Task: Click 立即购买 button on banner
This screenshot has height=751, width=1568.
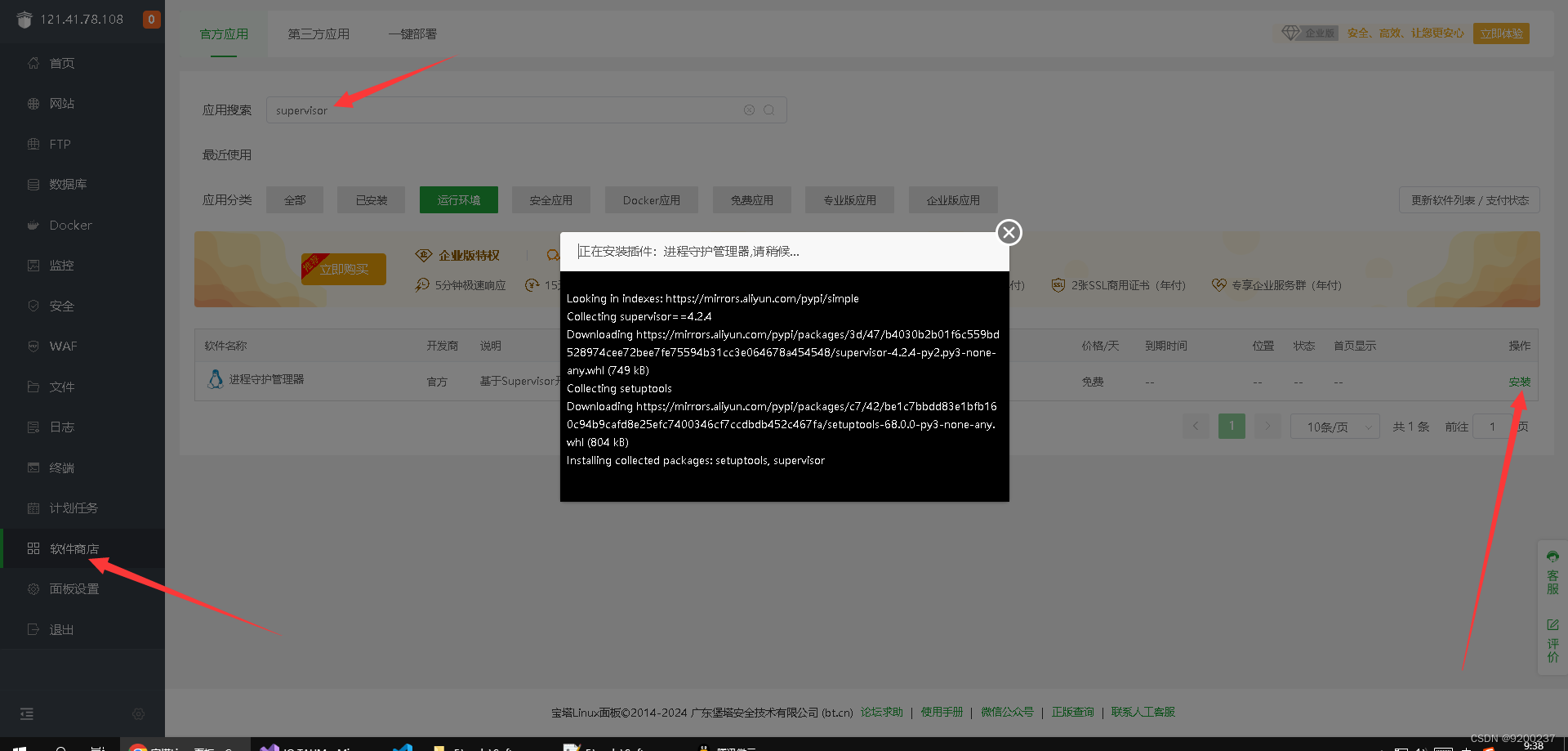Action: point(344,270)
